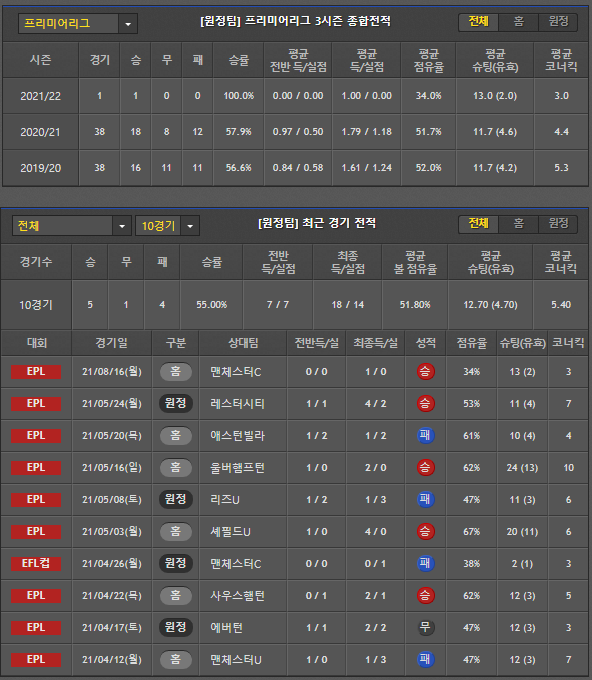Click 원정 pill in 에버턴 row
This screenshot has width=592, height=680.
pos(176,628)
